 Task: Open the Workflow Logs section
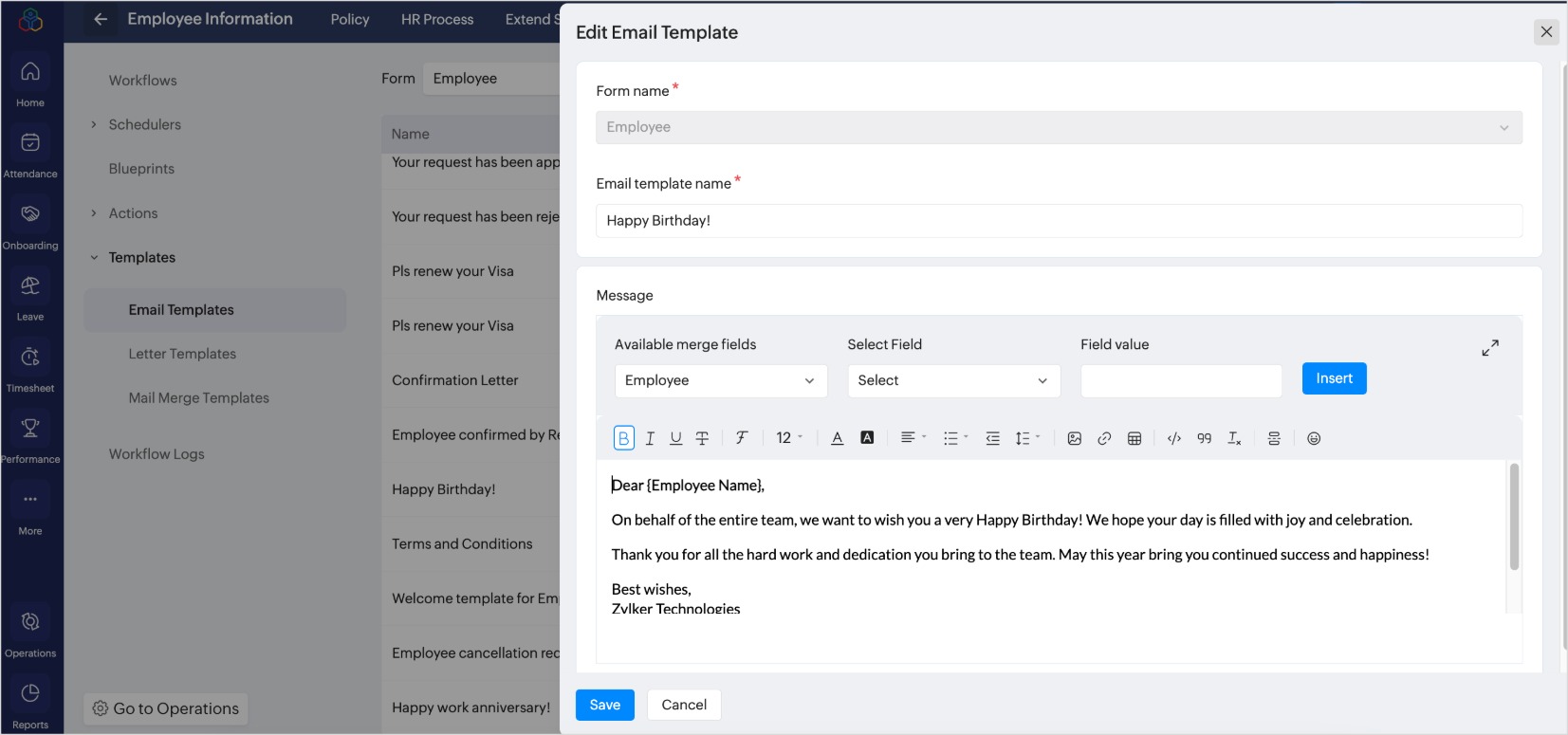[157, 454]
